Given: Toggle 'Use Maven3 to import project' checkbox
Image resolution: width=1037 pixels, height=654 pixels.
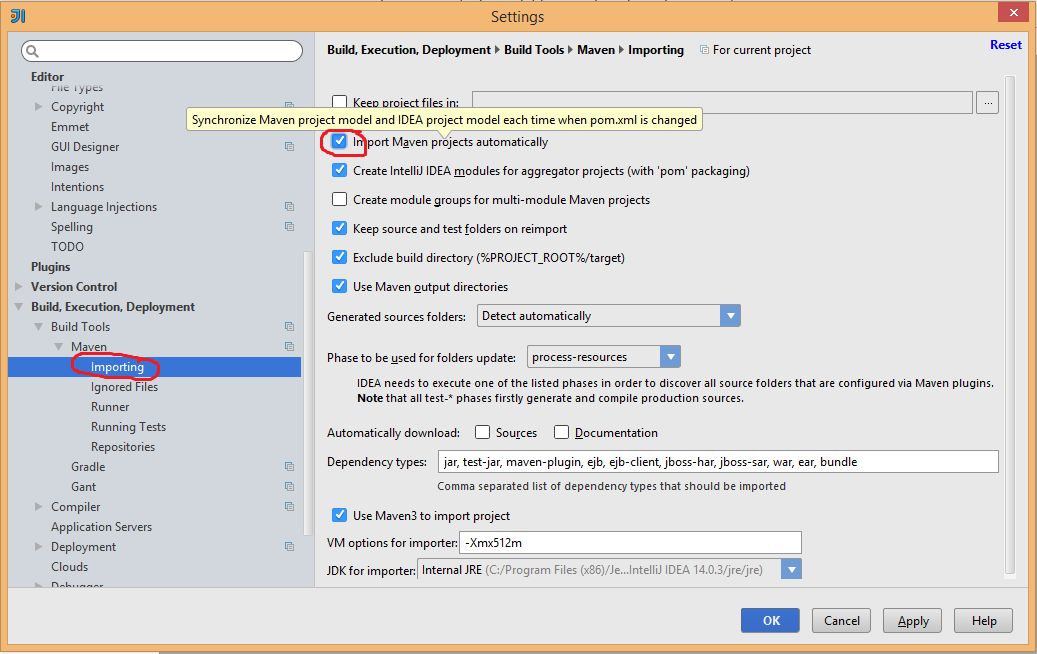Looking at the screenshot, I should [339, 514].
